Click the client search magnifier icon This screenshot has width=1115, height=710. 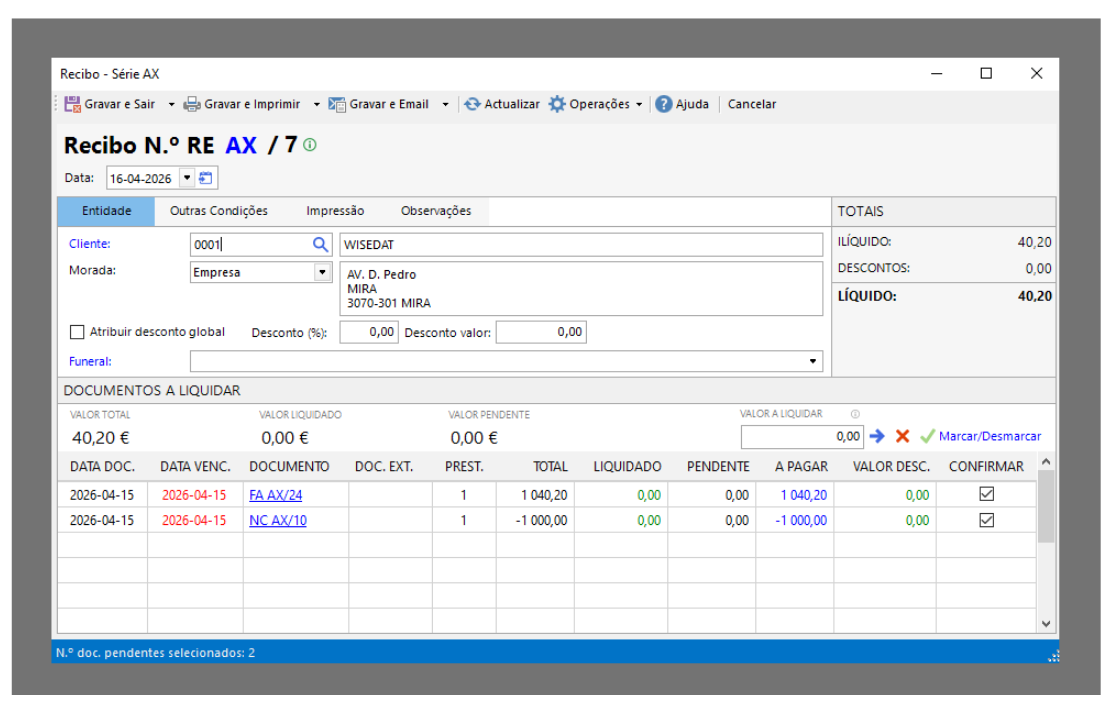click(320, 244)
